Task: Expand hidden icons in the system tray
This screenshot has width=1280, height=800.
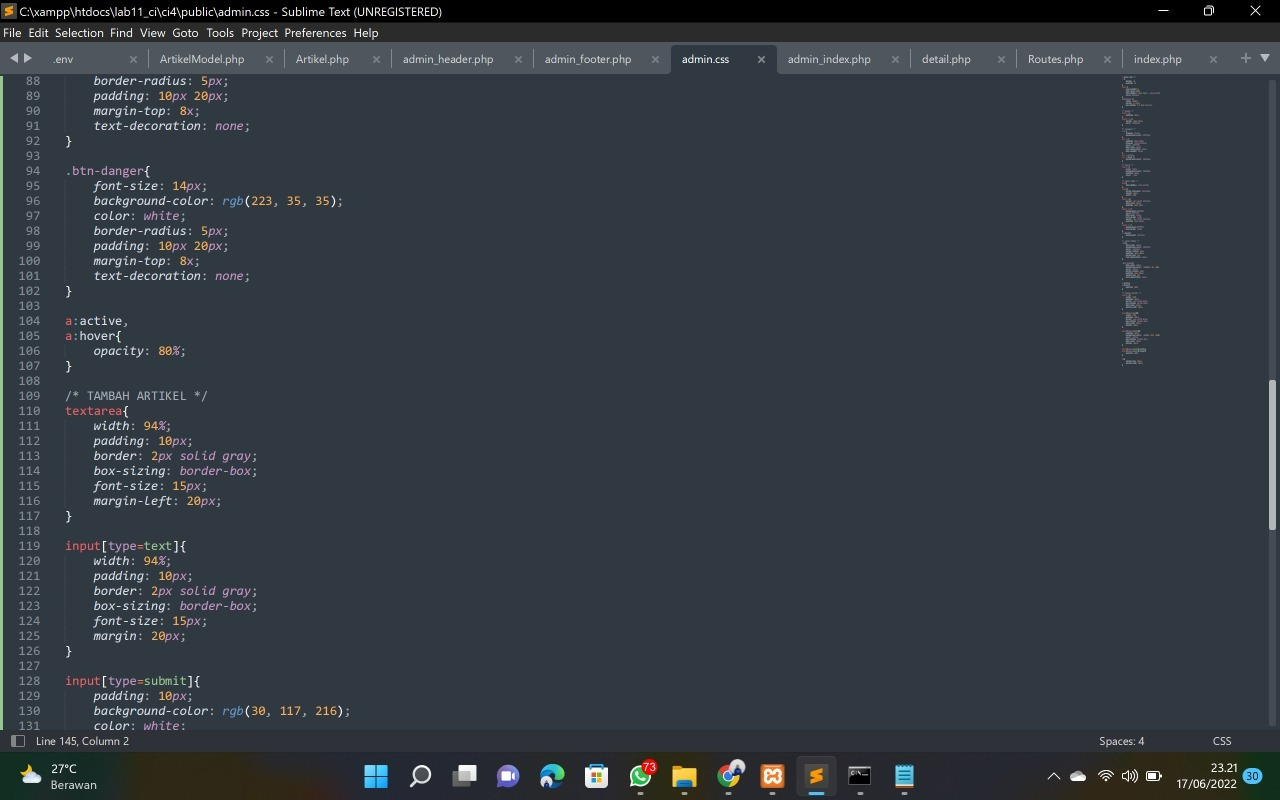Action: point(1053,776)
